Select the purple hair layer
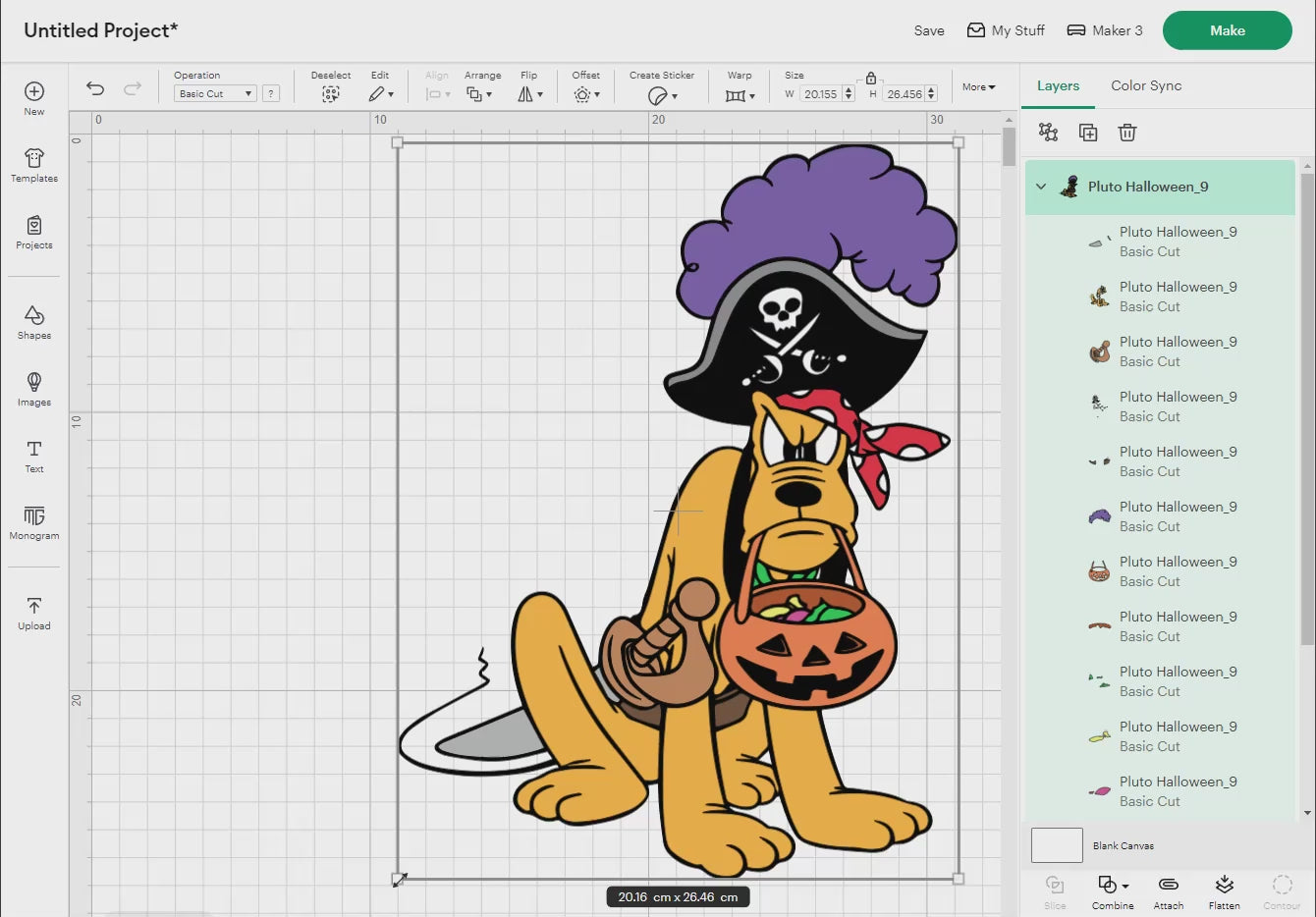The image size is (1316, 917). coord(1160,516)
